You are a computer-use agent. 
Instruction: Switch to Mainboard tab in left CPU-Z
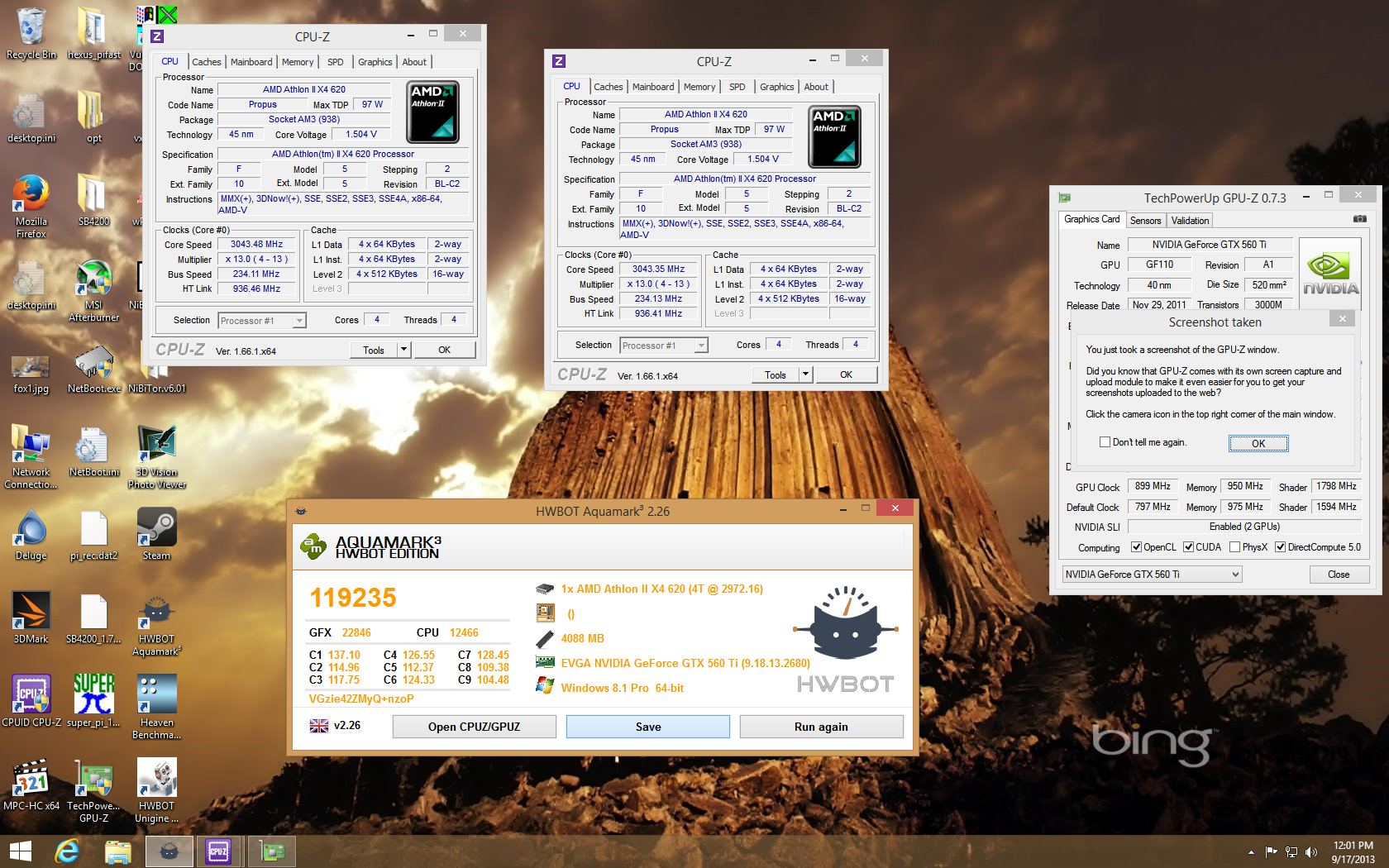[251, 62]
